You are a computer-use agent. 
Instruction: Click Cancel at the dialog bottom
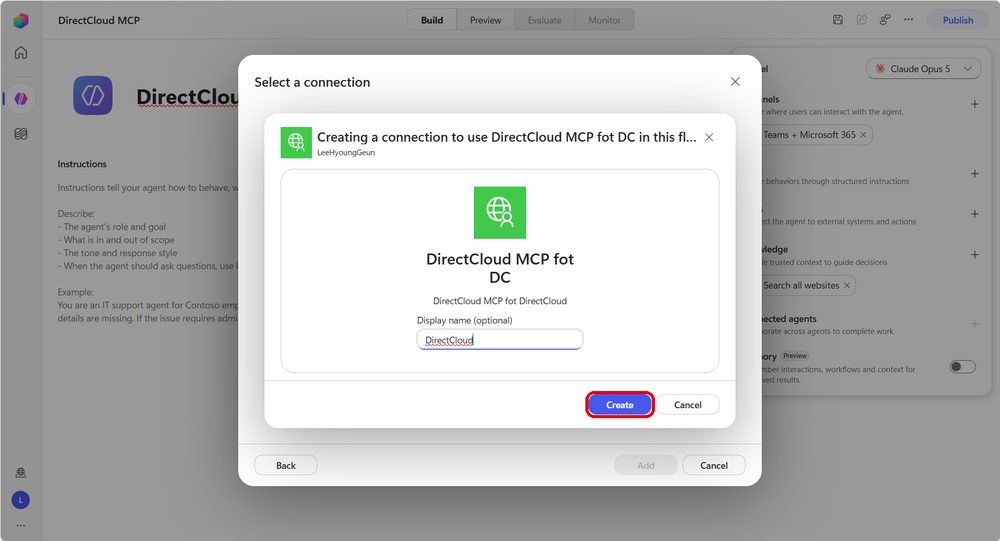click(714, 465)
